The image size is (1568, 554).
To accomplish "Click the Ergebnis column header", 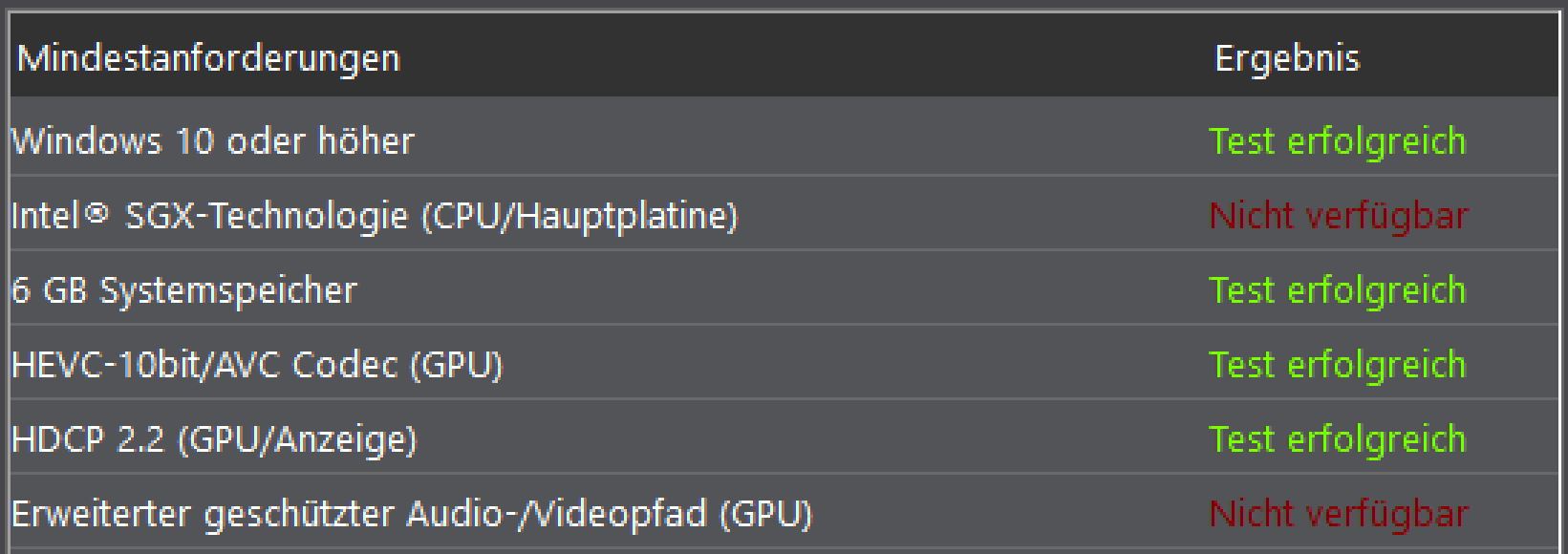I will coord(1286,58).
